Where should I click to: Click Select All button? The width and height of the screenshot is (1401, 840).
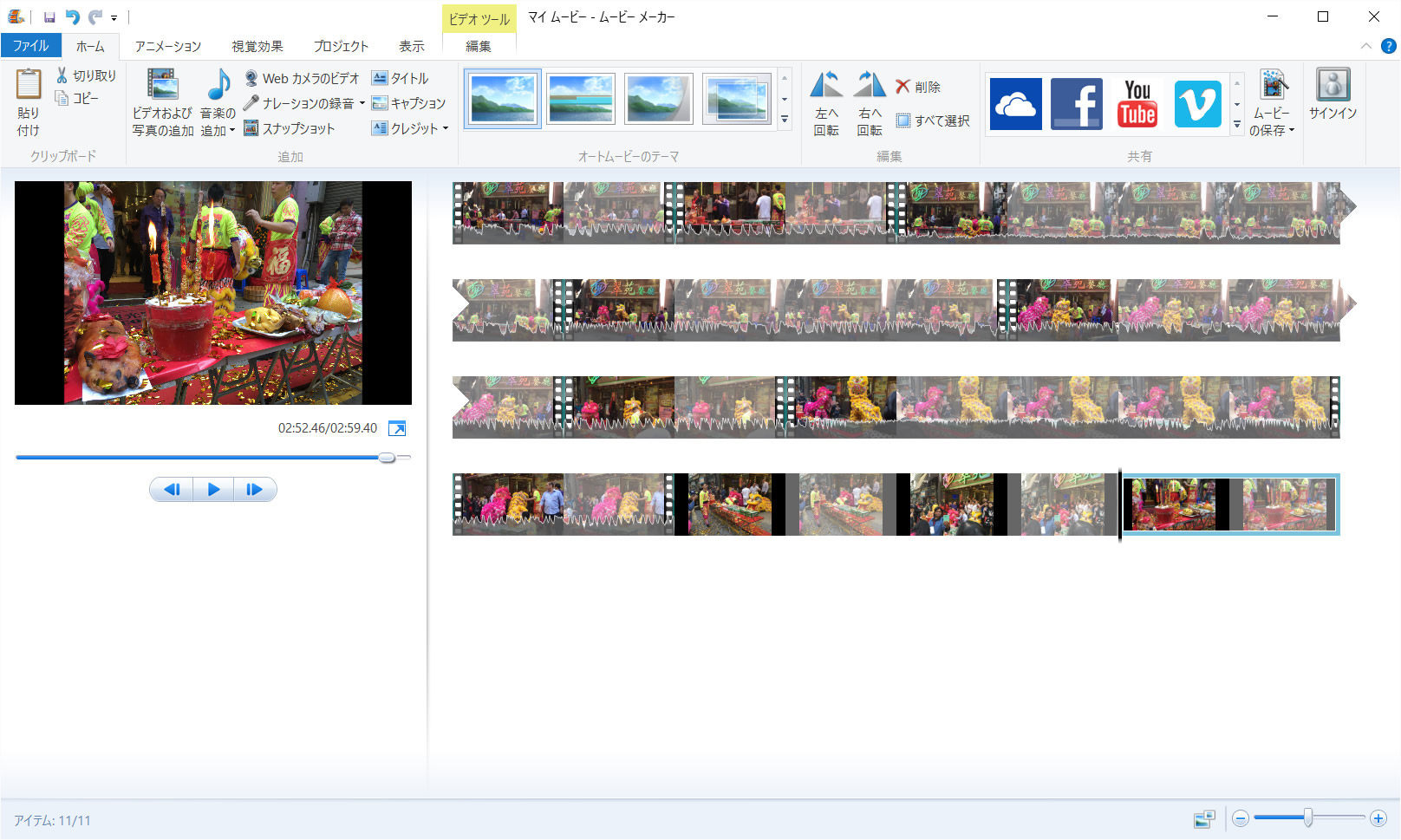(x=933, y=120)
